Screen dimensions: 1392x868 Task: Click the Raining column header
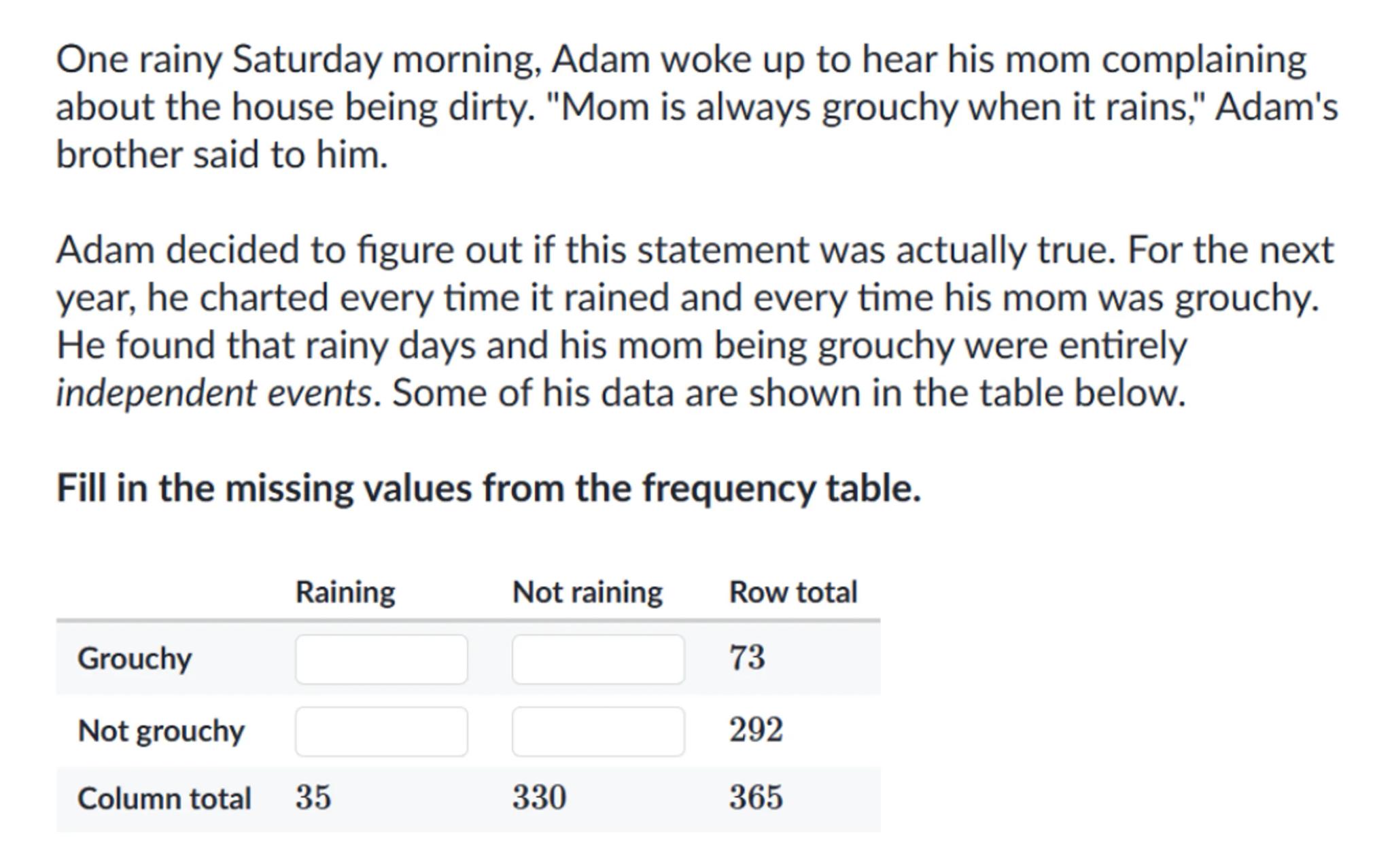pyautogui.click(x=345, y=592)
